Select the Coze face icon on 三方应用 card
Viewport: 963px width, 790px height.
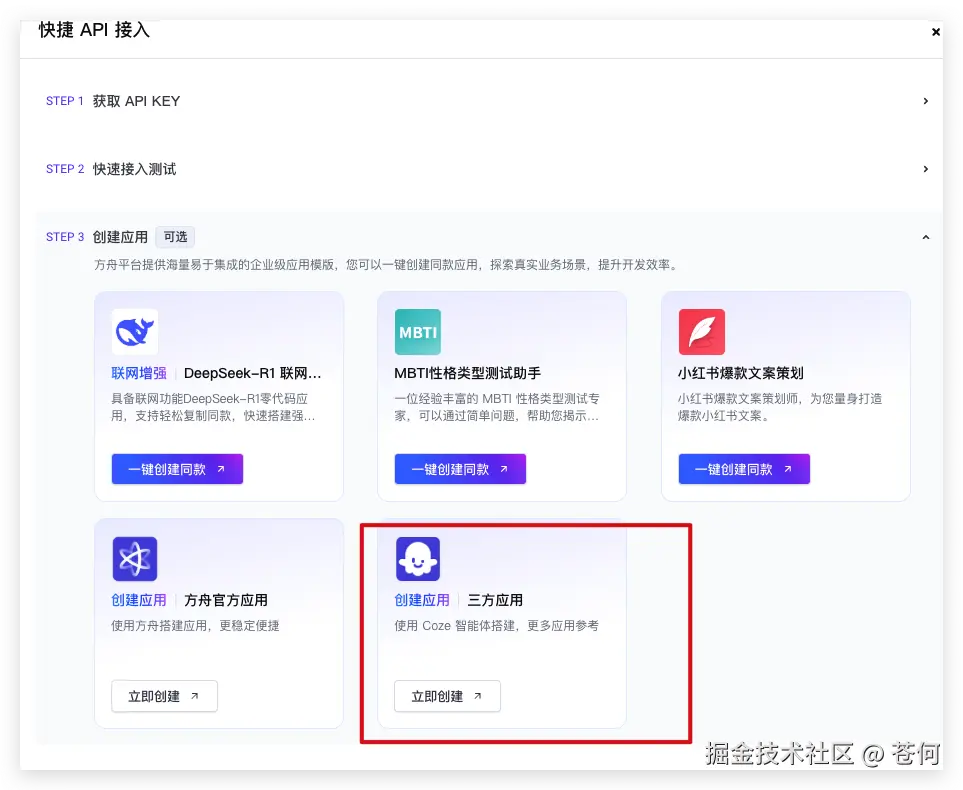tap(417, 559)
